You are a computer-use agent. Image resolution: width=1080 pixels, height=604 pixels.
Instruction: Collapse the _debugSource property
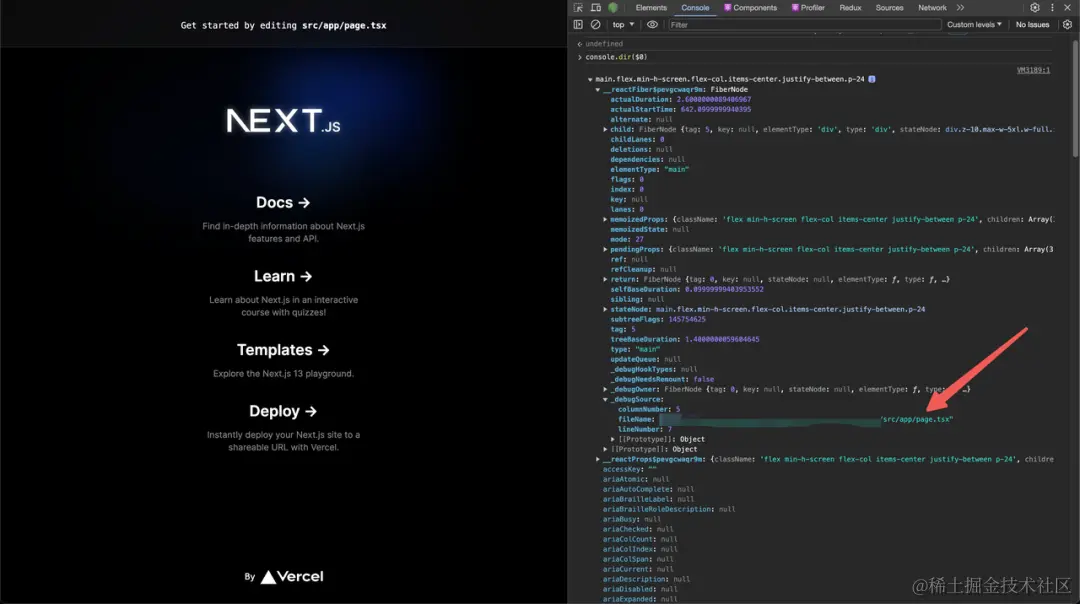point(605,399)
